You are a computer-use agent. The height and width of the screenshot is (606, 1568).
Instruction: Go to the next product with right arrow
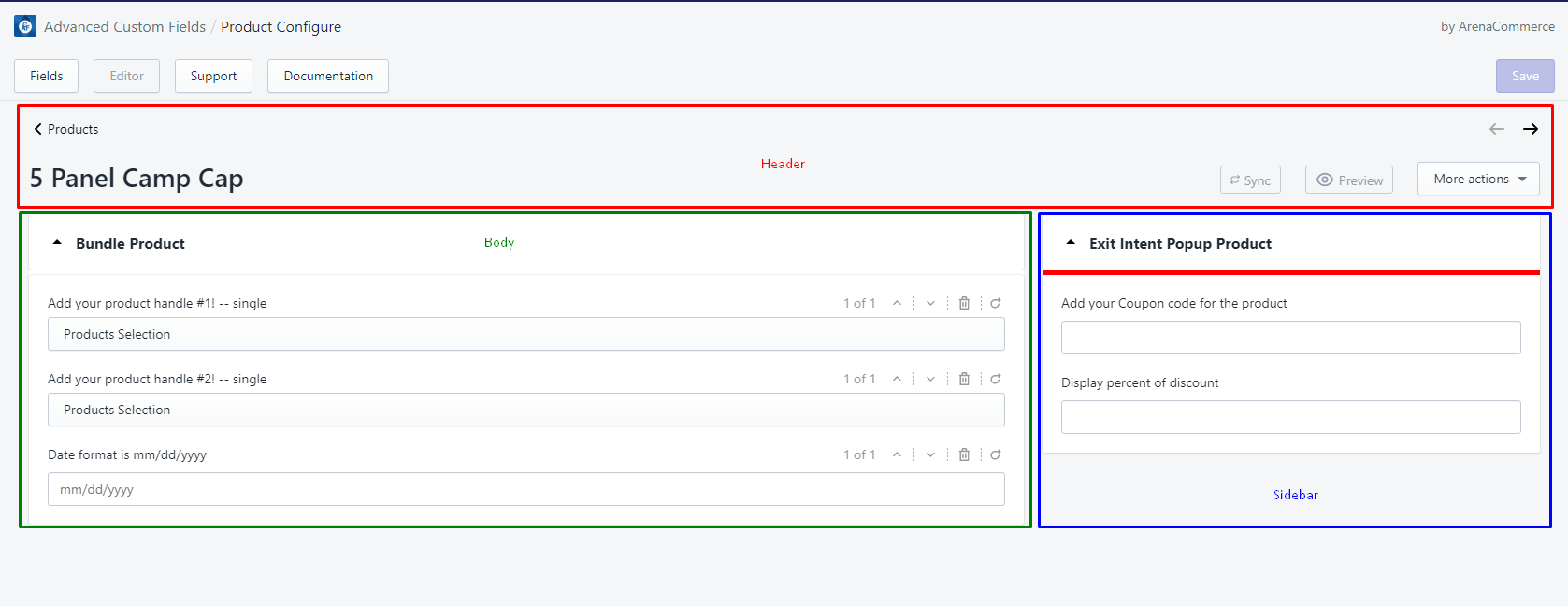tap(1531, 129)
